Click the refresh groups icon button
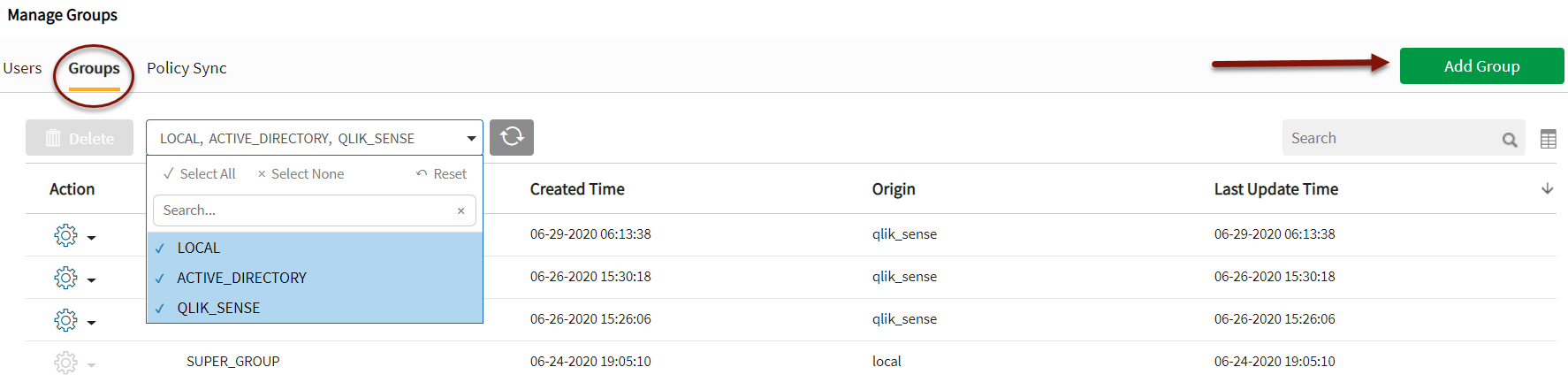 point(512,137)
